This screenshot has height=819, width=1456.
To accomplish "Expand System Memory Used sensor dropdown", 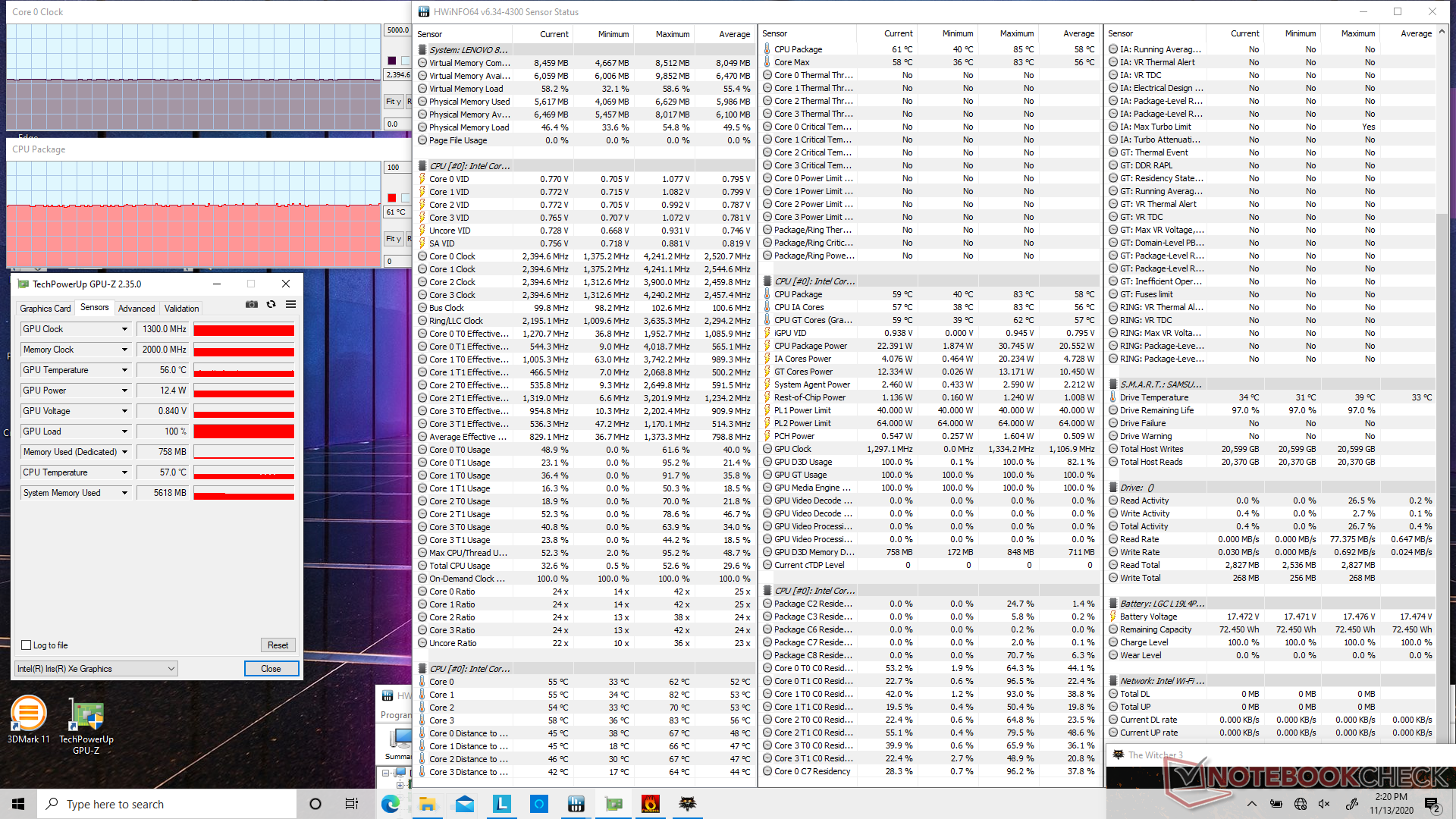I will pos(124,493).
